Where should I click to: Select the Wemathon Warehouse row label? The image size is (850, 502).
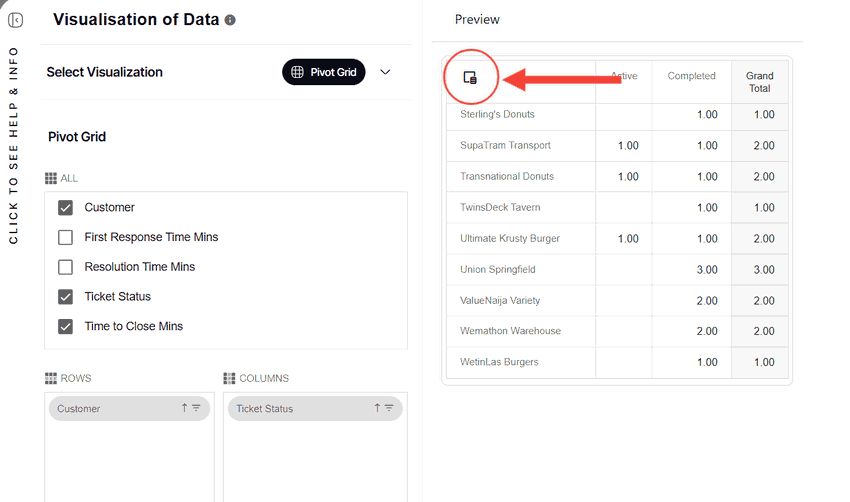[510, 331]
